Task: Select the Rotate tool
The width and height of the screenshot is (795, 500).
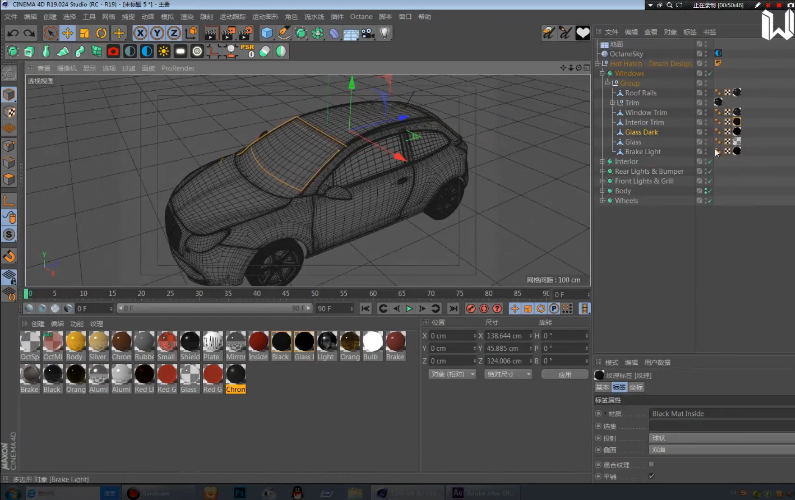Action: [x=101, y=33]
